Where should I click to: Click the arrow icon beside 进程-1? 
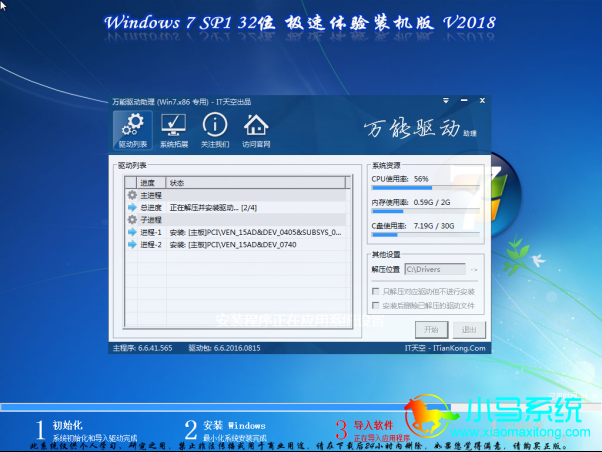coord(132,232)
